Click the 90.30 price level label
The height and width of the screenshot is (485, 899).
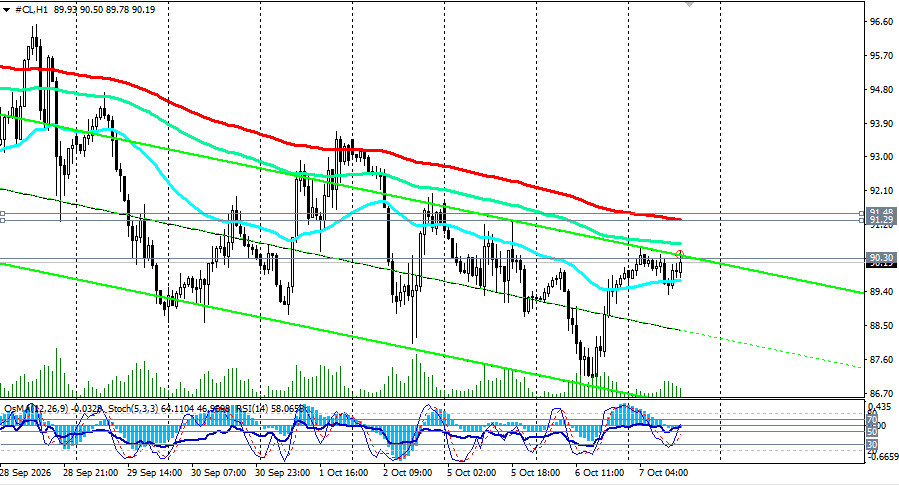pos(881,258)
